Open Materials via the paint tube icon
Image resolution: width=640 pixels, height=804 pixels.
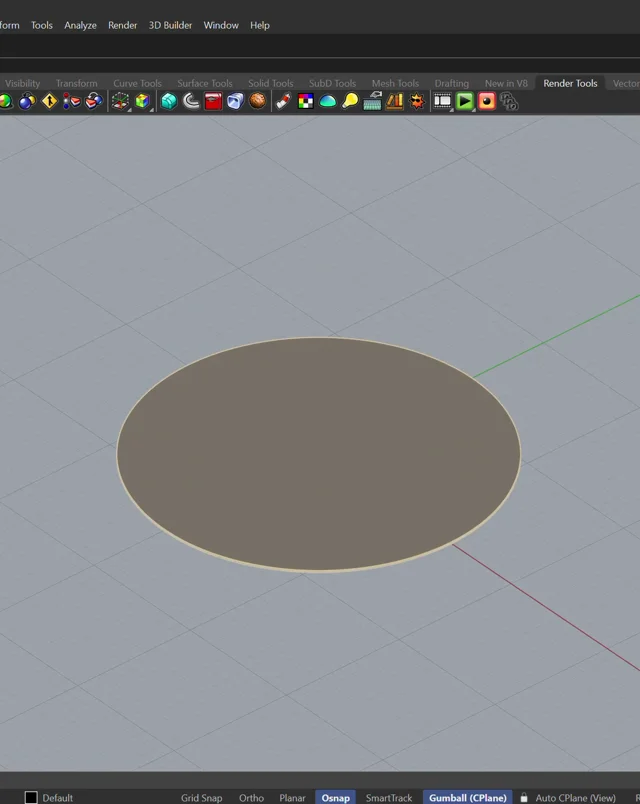283,102
